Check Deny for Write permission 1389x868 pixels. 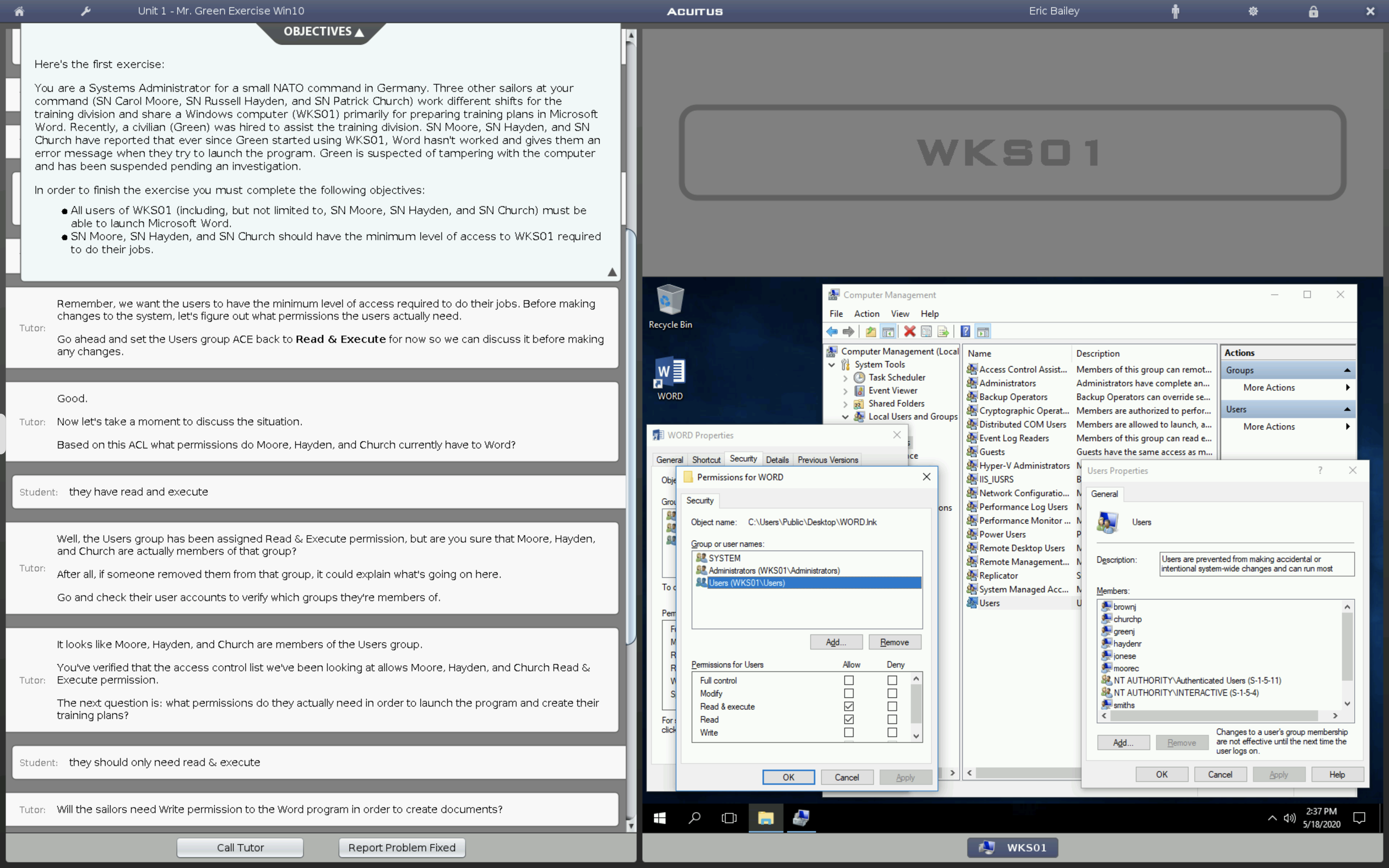click(892, 732)
